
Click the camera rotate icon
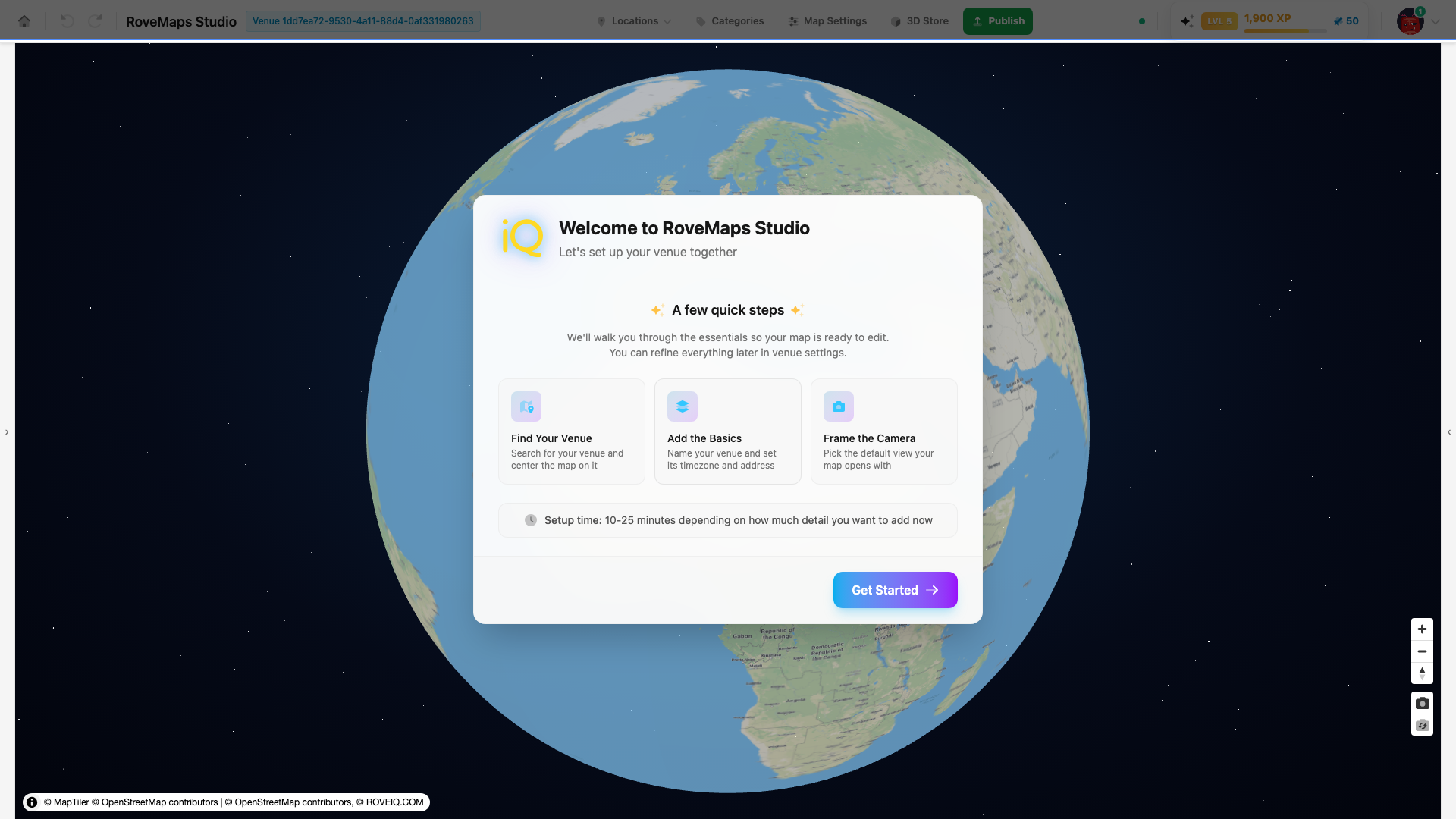point(1422,726)
